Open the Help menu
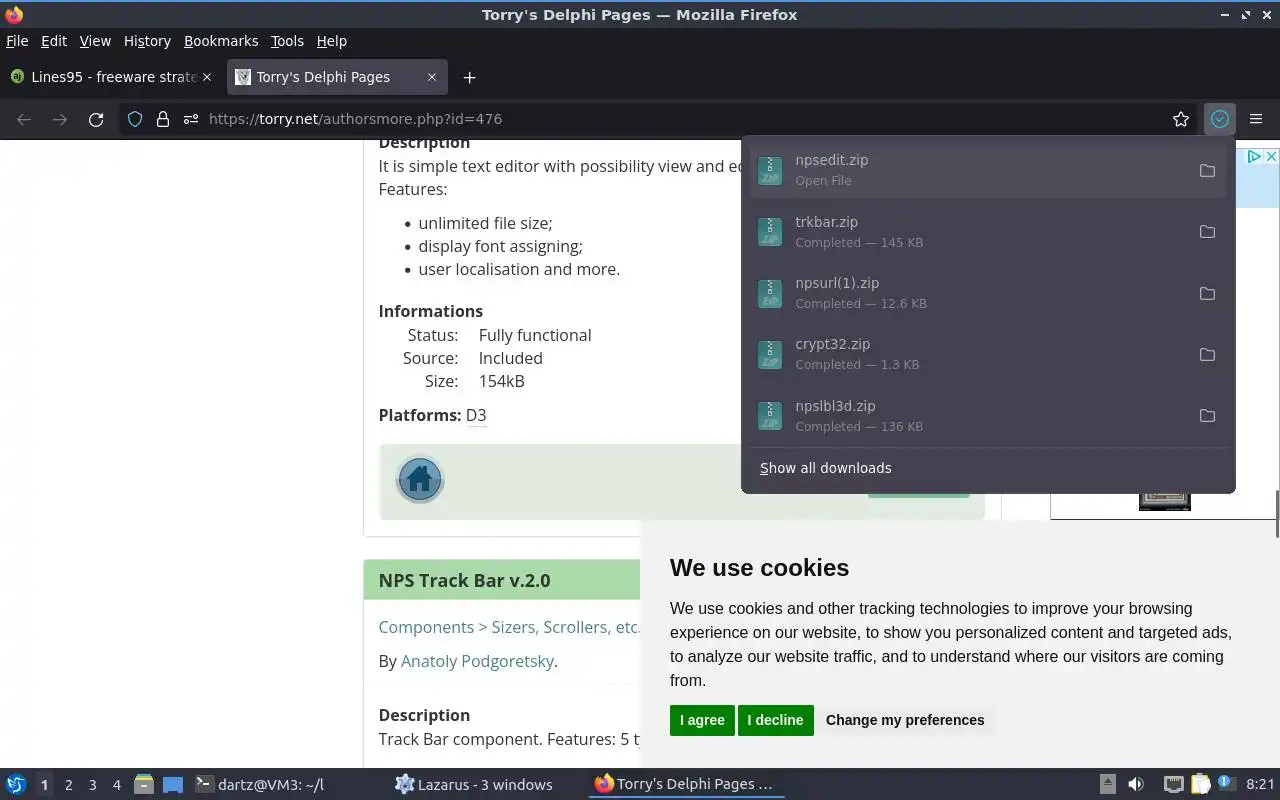 tap(332, 41)
